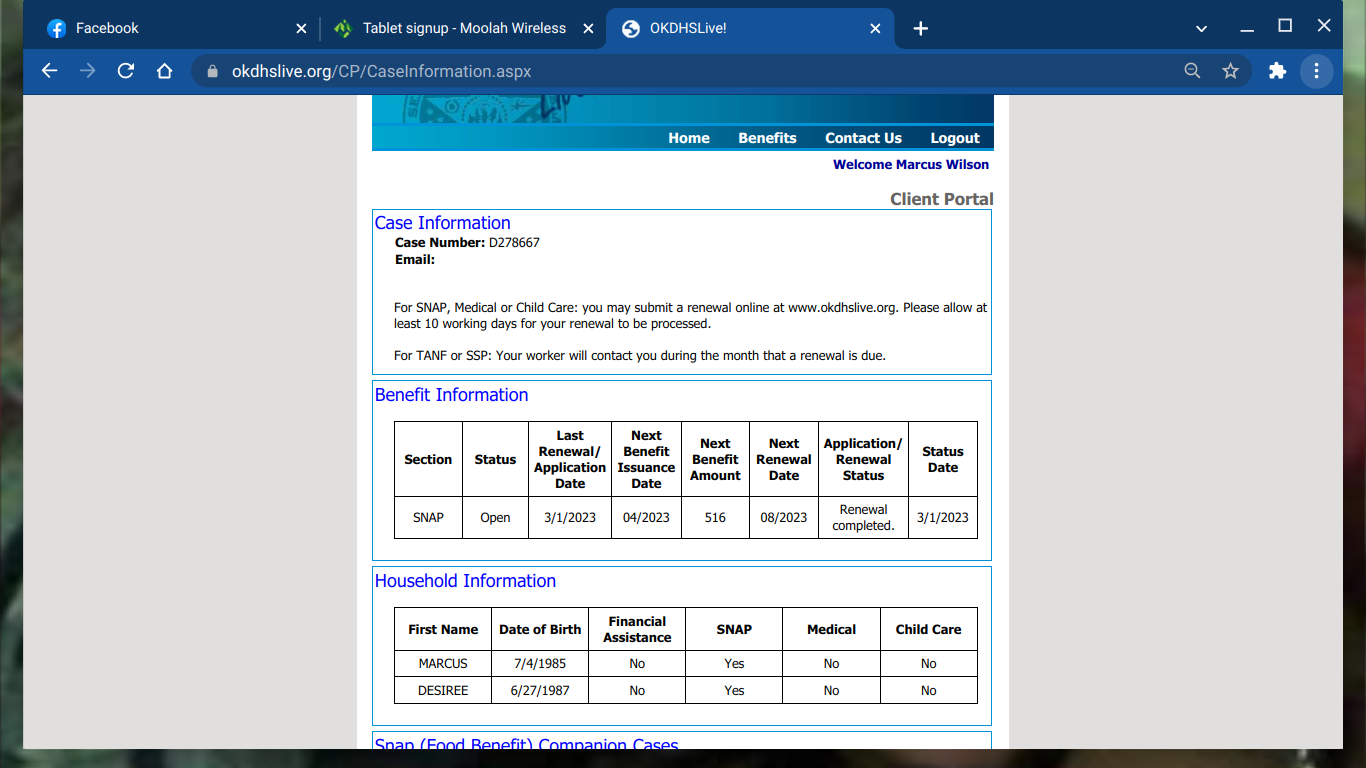This screenshot has width=1366, height=768.
Task: Click the Open status cell
Action: [x=495, y=517]
